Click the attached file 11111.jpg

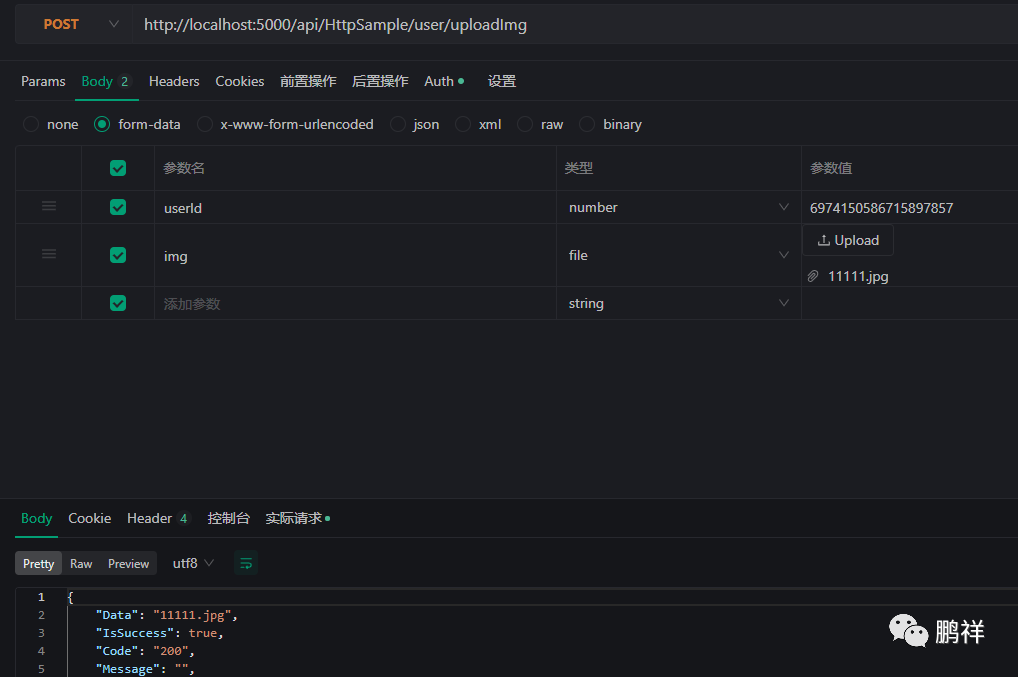click(858, 277)
